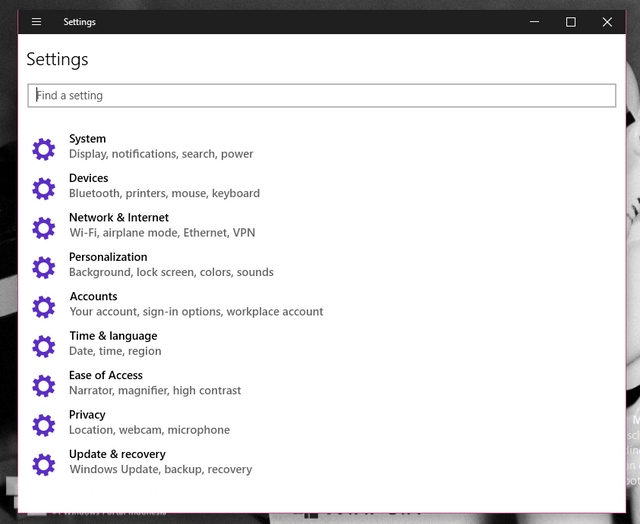Open Privacy settings label
Screen dimensions: 640x524
[87, 414]
